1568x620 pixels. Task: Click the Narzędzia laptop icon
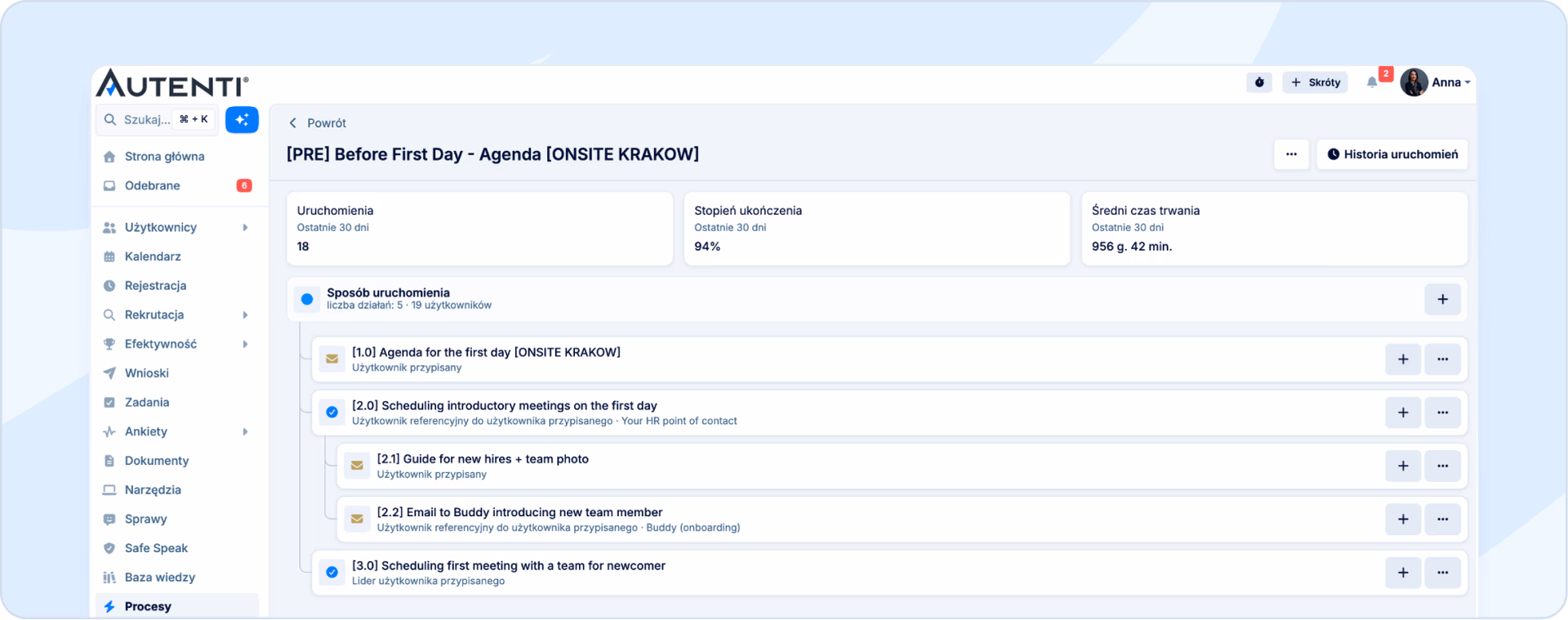pyautogui.click(x=109, y=490)
